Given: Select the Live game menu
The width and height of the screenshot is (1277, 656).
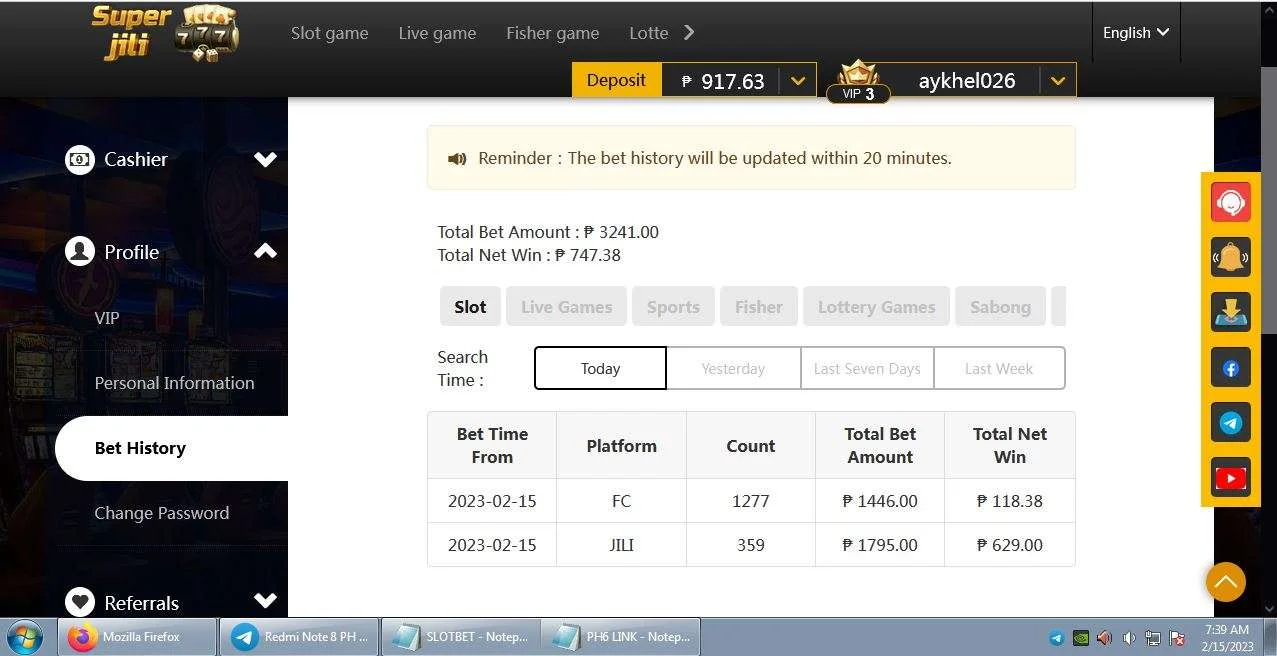Looking at the screenshot, I should click(x=437, y=33).
